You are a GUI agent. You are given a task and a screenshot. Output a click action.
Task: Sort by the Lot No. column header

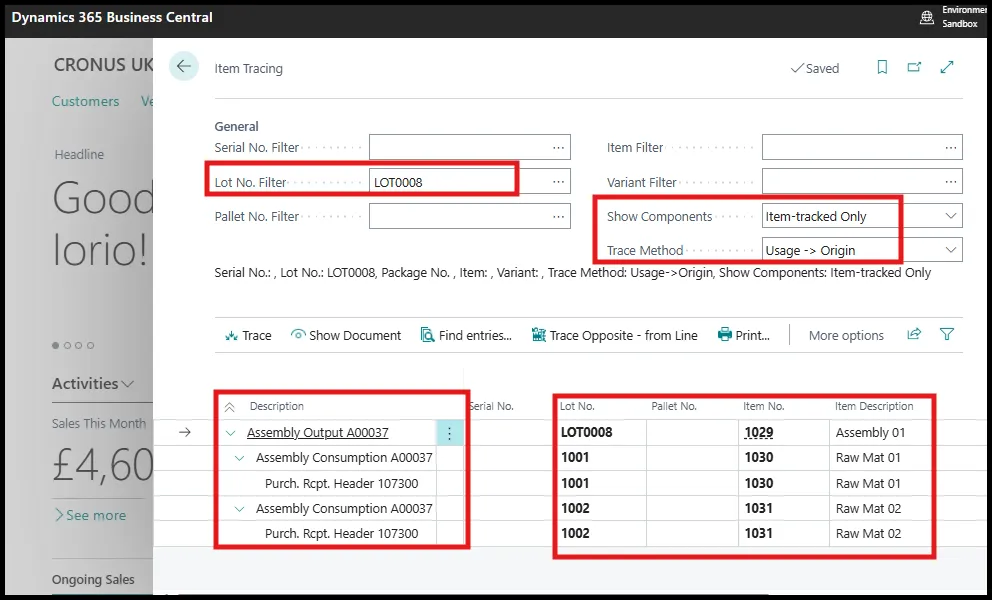pyautogui.click(x=577, y=406)
